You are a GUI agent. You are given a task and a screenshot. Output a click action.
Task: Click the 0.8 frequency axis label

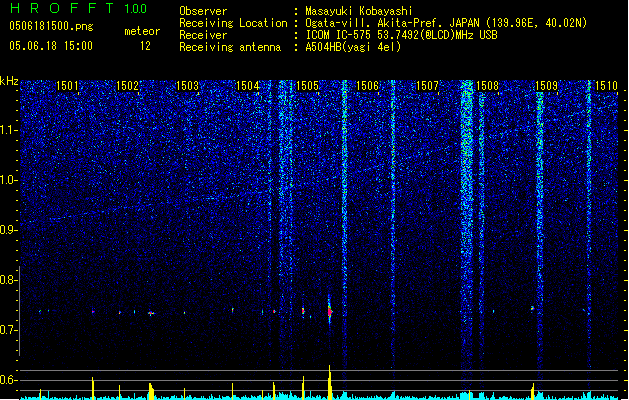(x=9, y=280)
